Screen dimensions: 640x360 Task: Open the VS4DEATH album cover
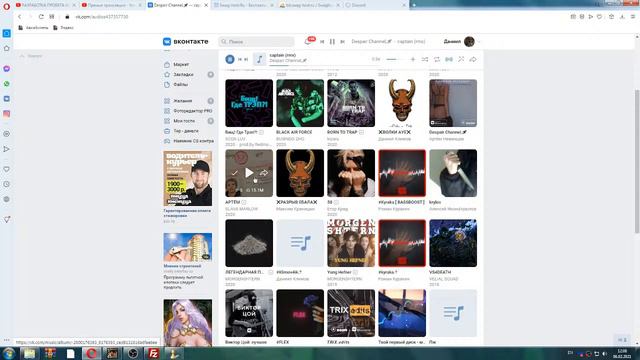(453, 243)
